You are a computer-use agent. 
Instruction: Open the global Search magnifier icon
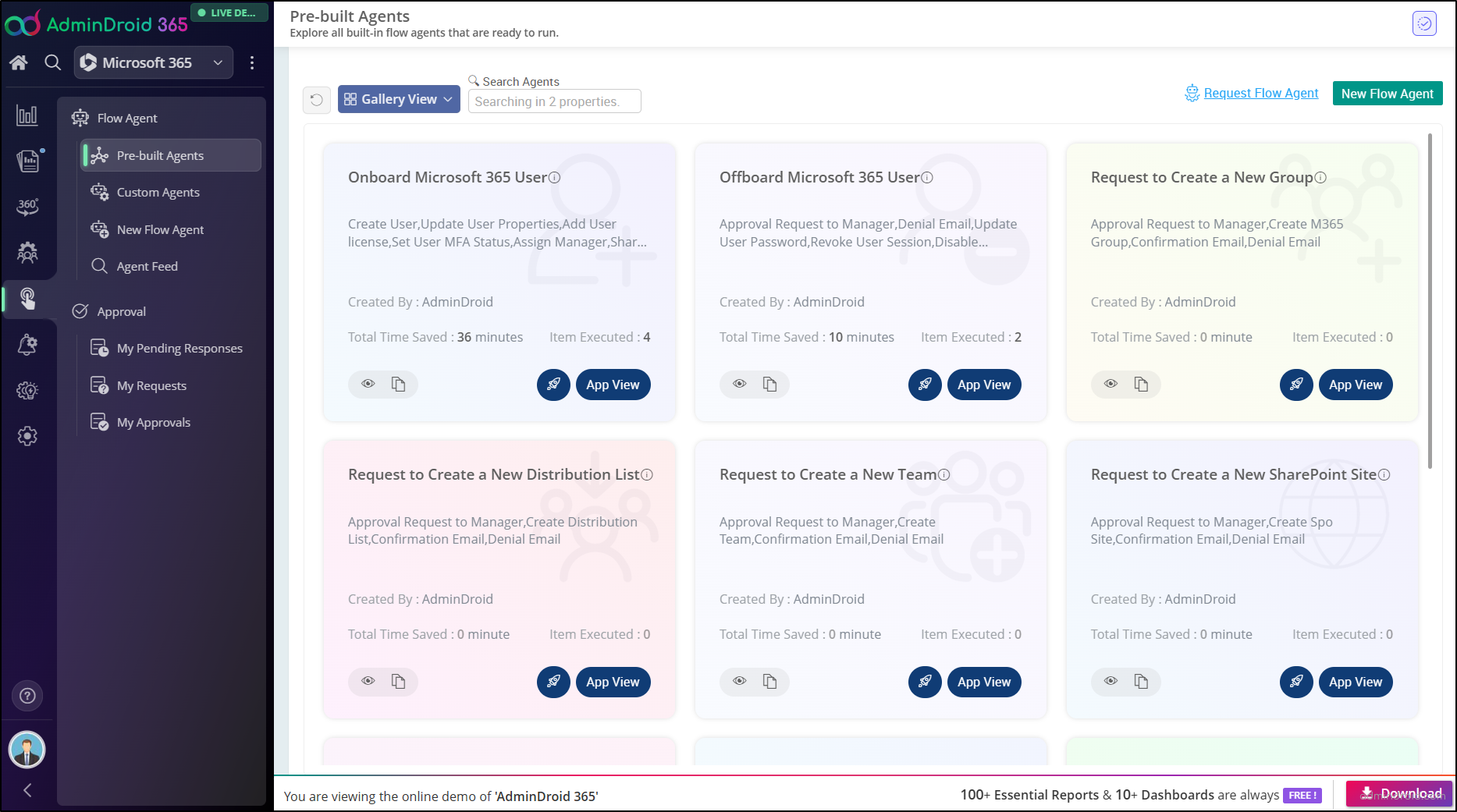pos(52,62)
